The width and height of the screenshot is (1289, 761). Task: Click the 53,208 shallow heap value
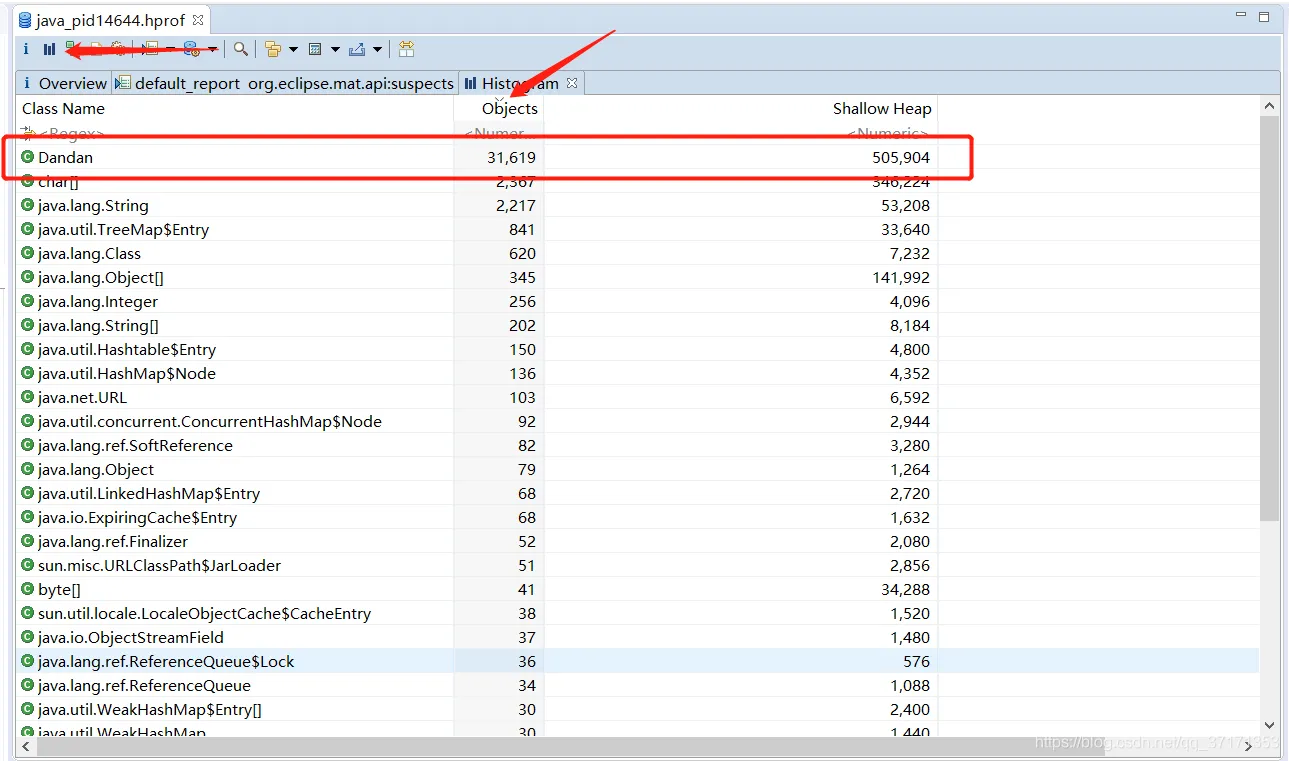pos(905,205)
